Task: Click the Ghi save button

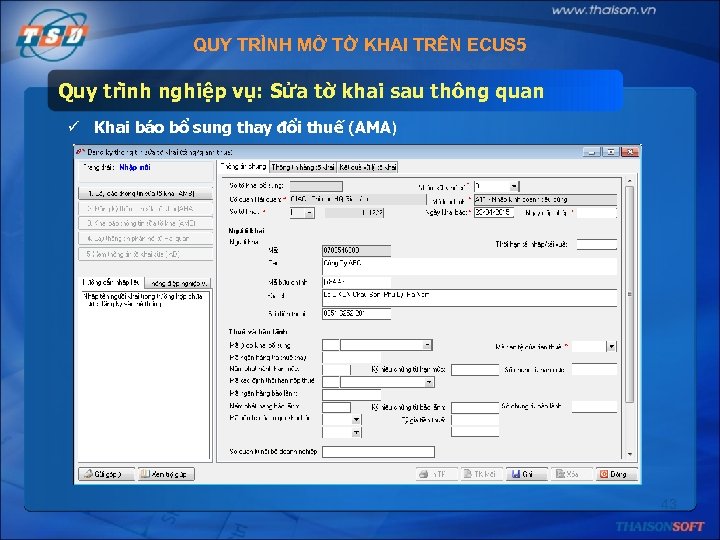Action: (526, 474)
